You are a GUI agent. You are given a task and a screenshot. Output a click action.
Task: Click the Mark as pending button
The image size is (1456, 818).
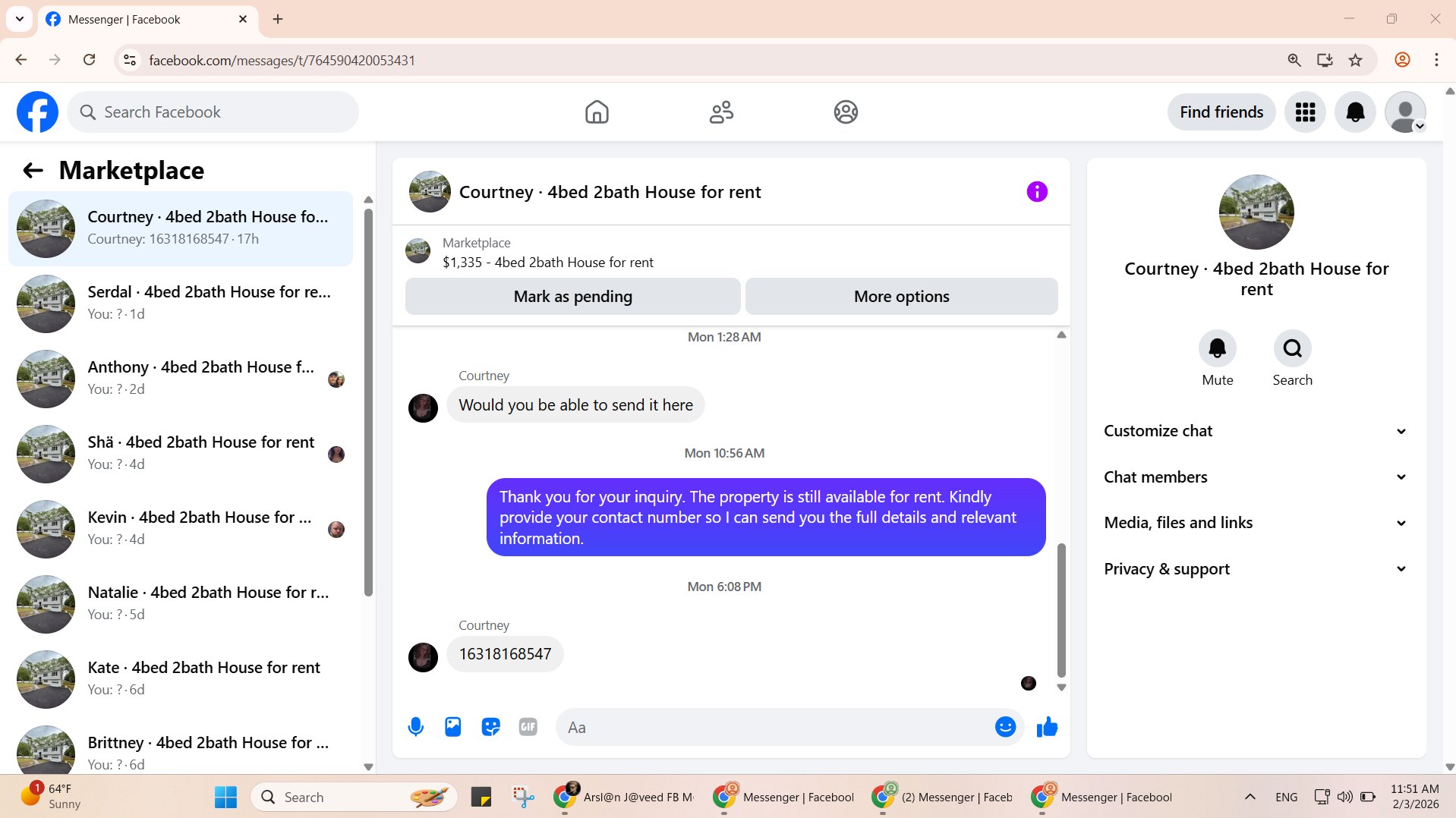pos(573,297)
